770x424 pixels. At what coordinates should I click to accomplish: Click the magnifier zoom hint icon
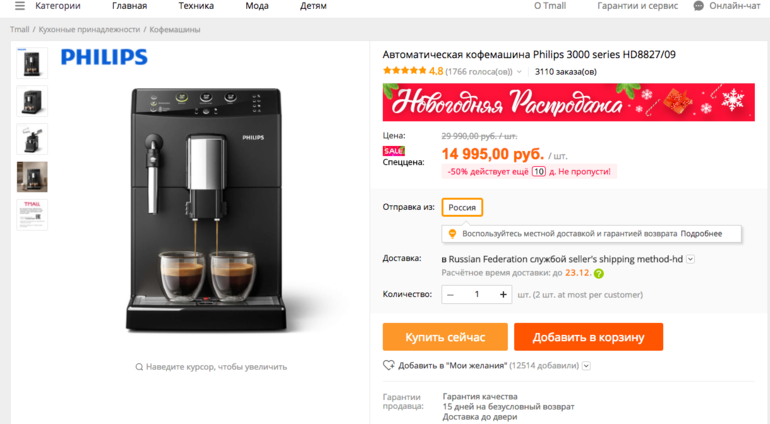pyautogui.click(x=139, y=367)
